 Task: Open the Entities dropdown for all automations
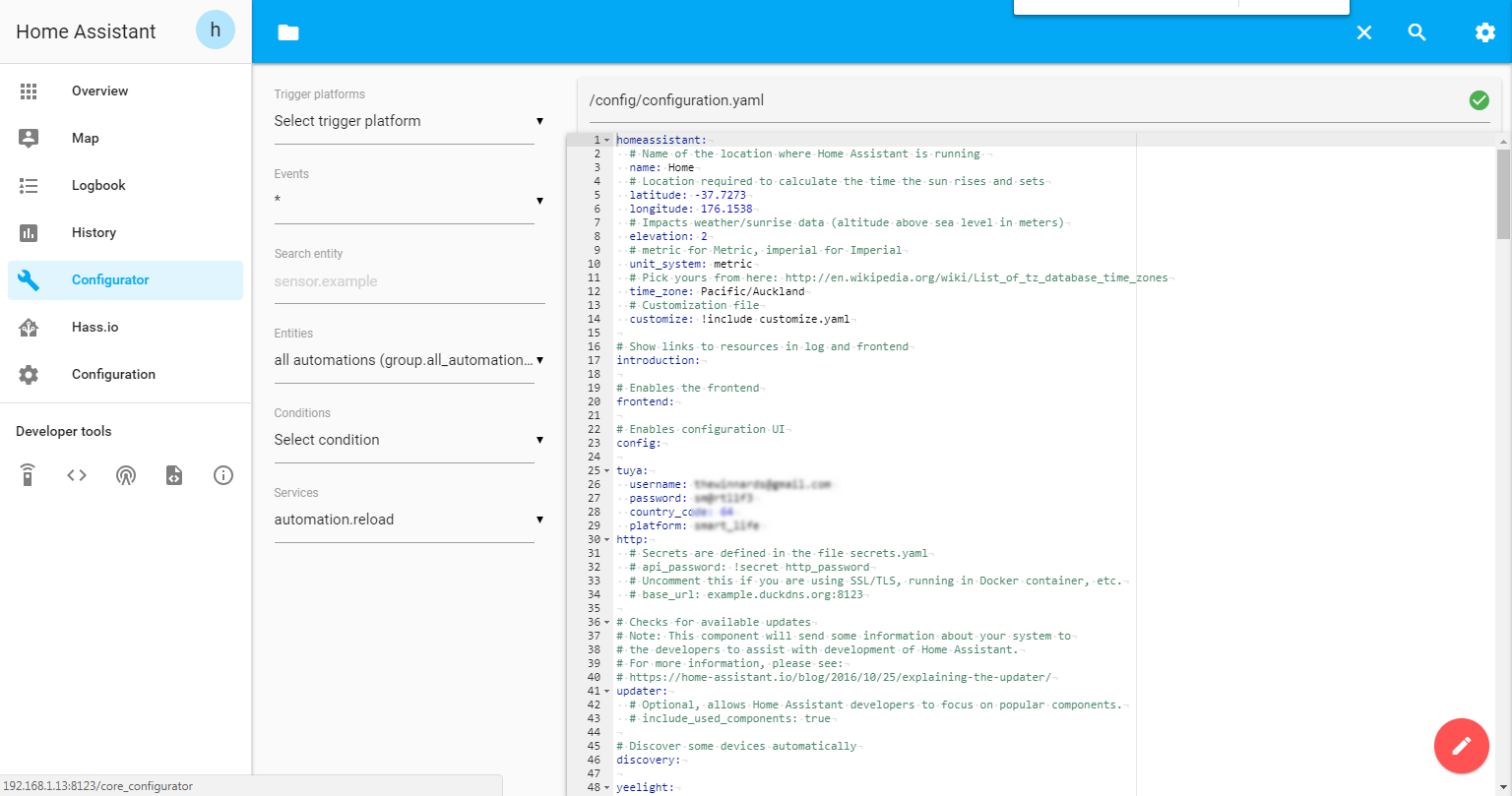click(405, 360)
